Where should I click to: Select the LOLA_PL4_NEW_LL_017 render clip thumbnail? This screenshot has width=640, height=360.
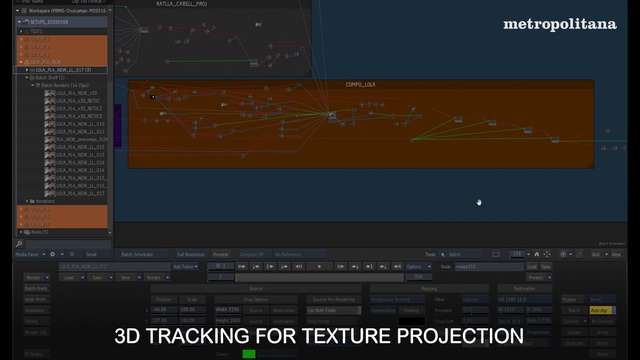[x=50, y=193]
